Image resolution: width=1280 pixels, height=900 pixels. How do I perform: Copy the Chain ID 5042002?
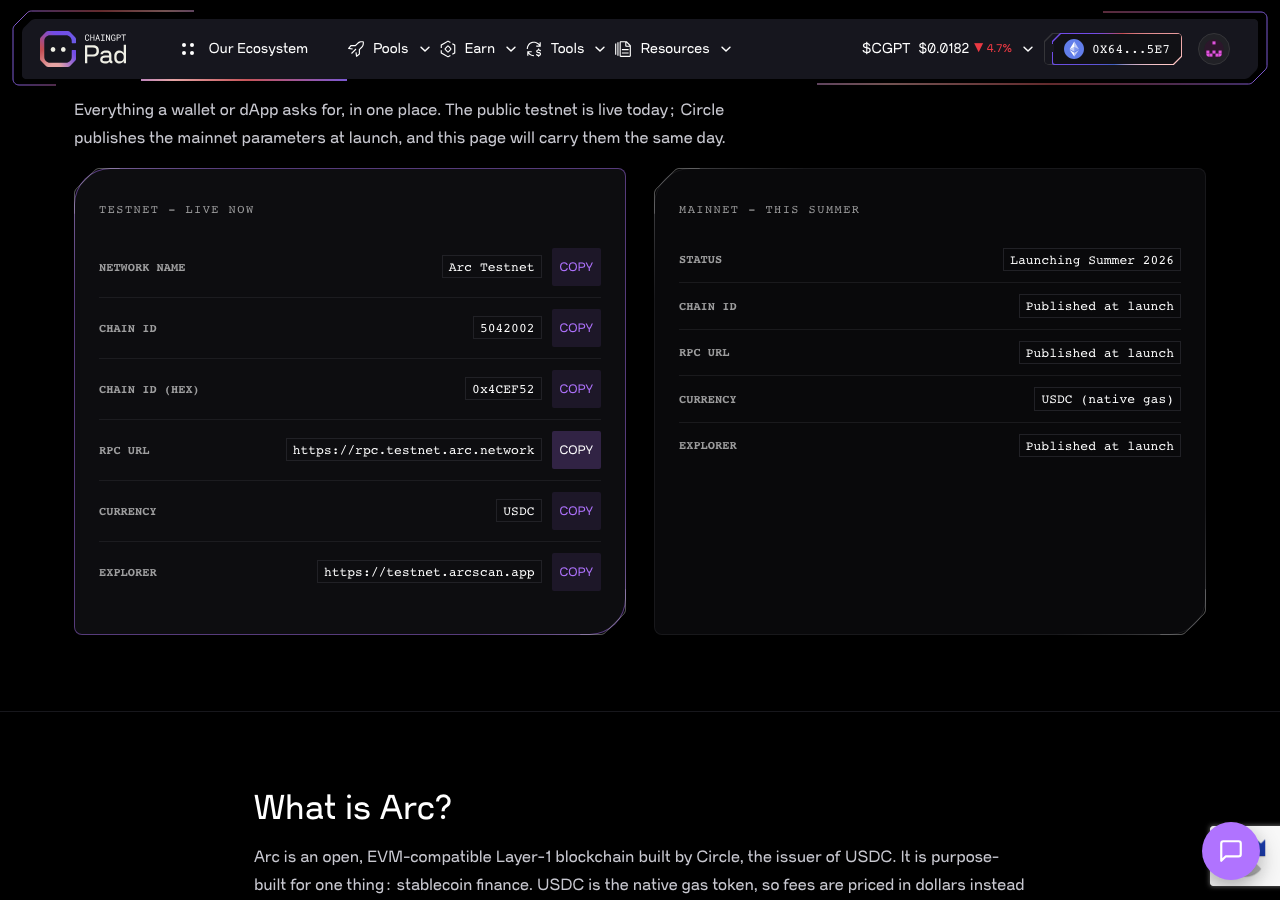point(576,328)
